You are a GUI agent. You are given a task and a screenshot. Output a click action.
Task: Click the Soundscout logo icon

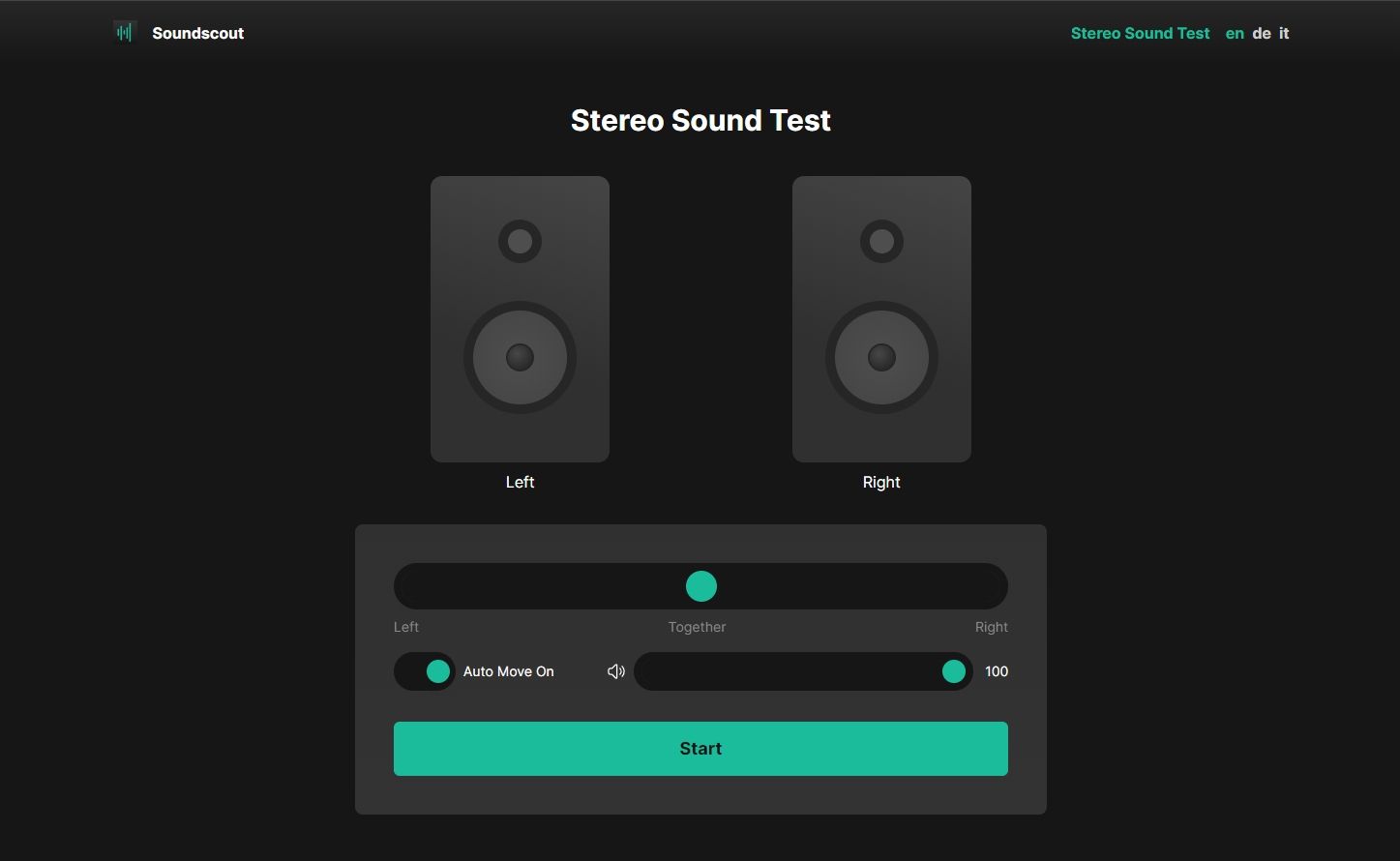click(x=124, y=32)
